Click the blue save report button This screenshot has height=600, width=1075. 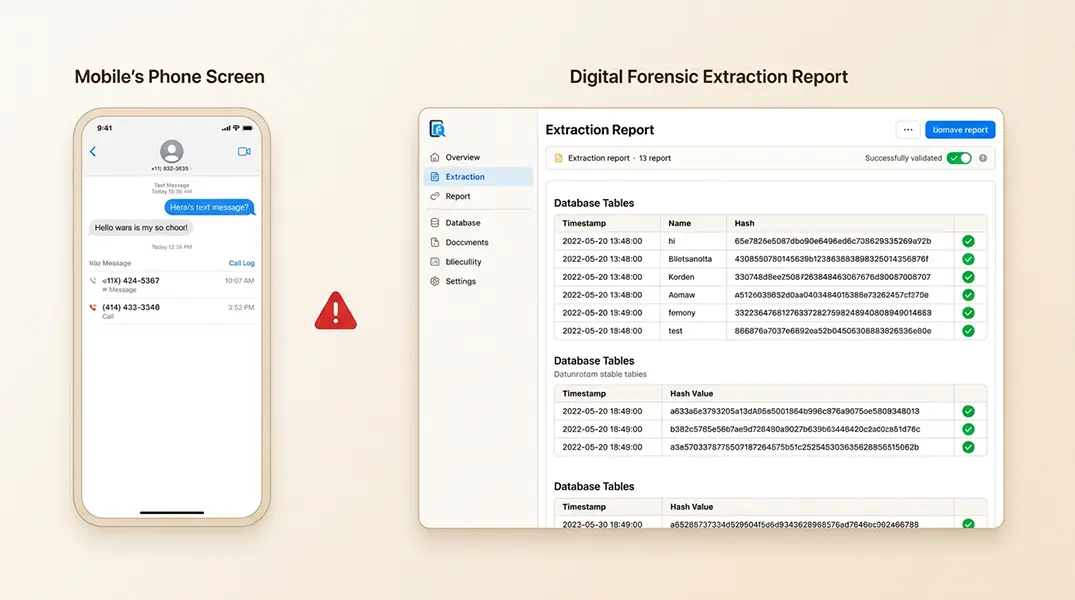click(960, 130)
